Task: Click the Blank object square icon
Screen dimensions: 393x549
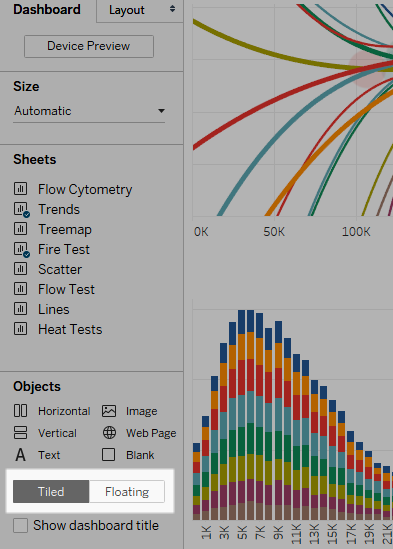Action: (x=109, y=455)
